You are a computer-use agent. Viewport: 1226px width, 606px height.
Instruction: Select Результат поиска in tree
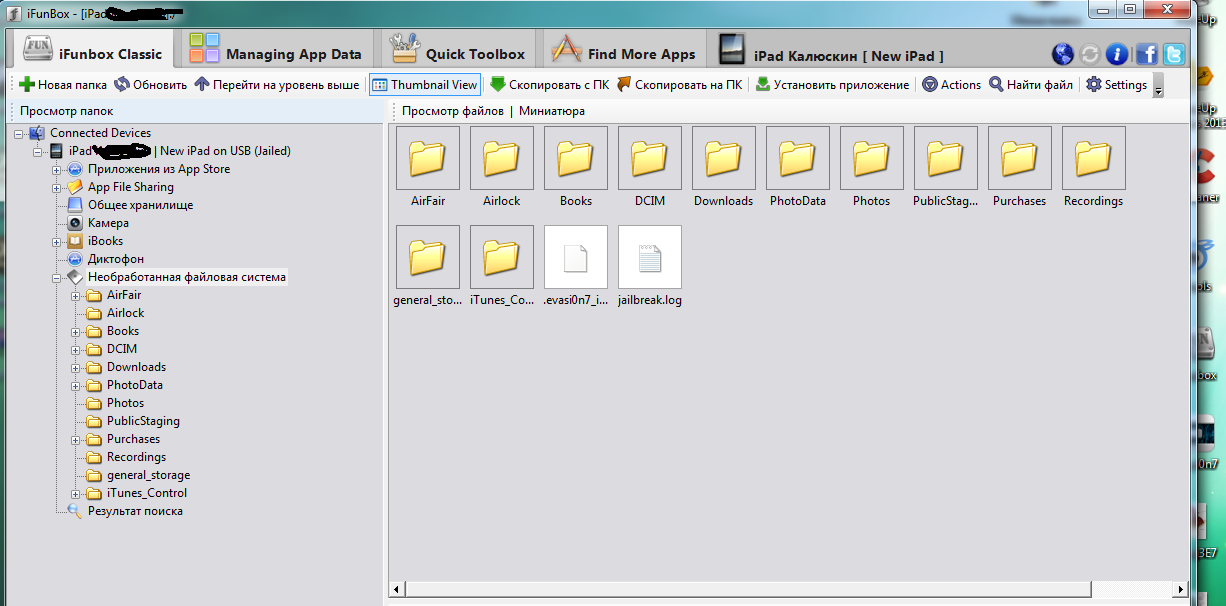point(135,511)
